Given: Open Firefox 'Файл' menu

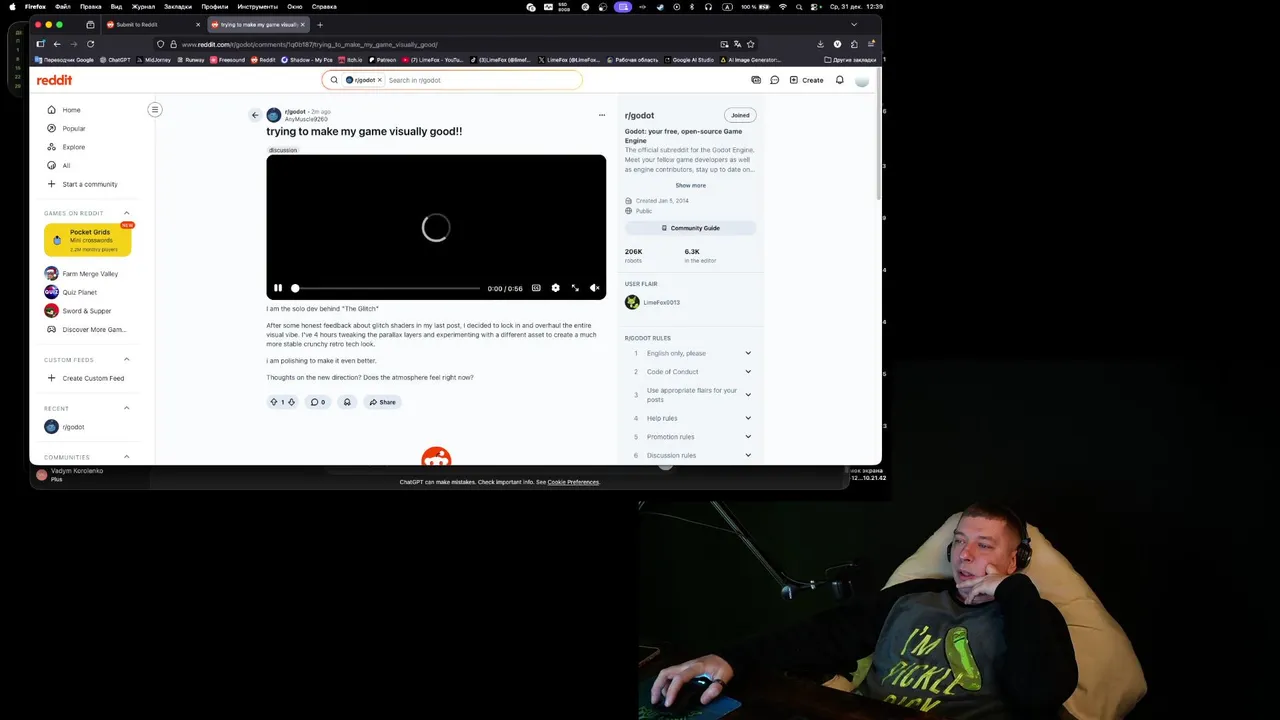Looking at the screenshot, I should (63, 6).
